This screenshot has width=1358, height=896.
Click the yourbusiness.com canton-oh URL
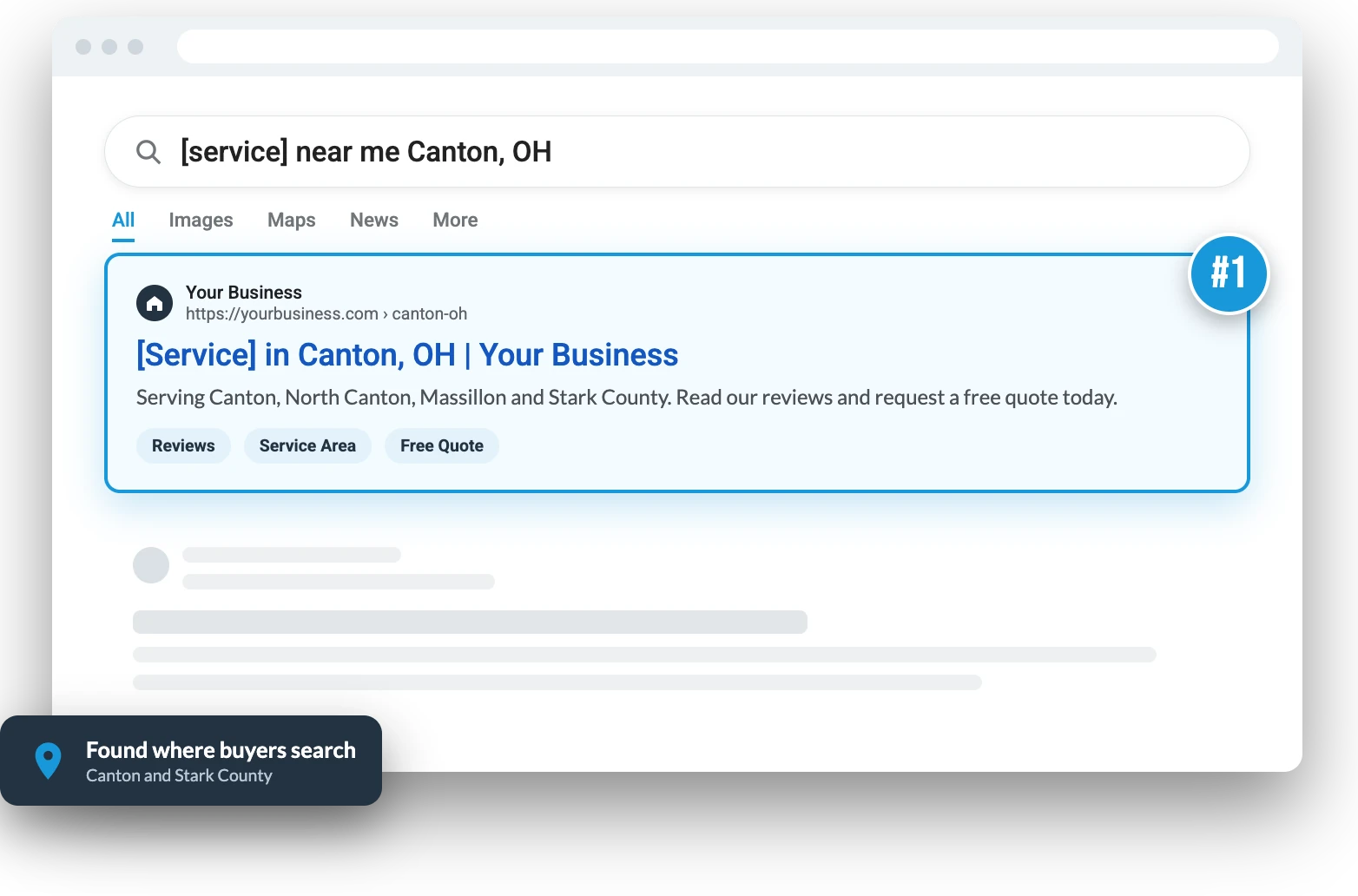tap(326, 313)
